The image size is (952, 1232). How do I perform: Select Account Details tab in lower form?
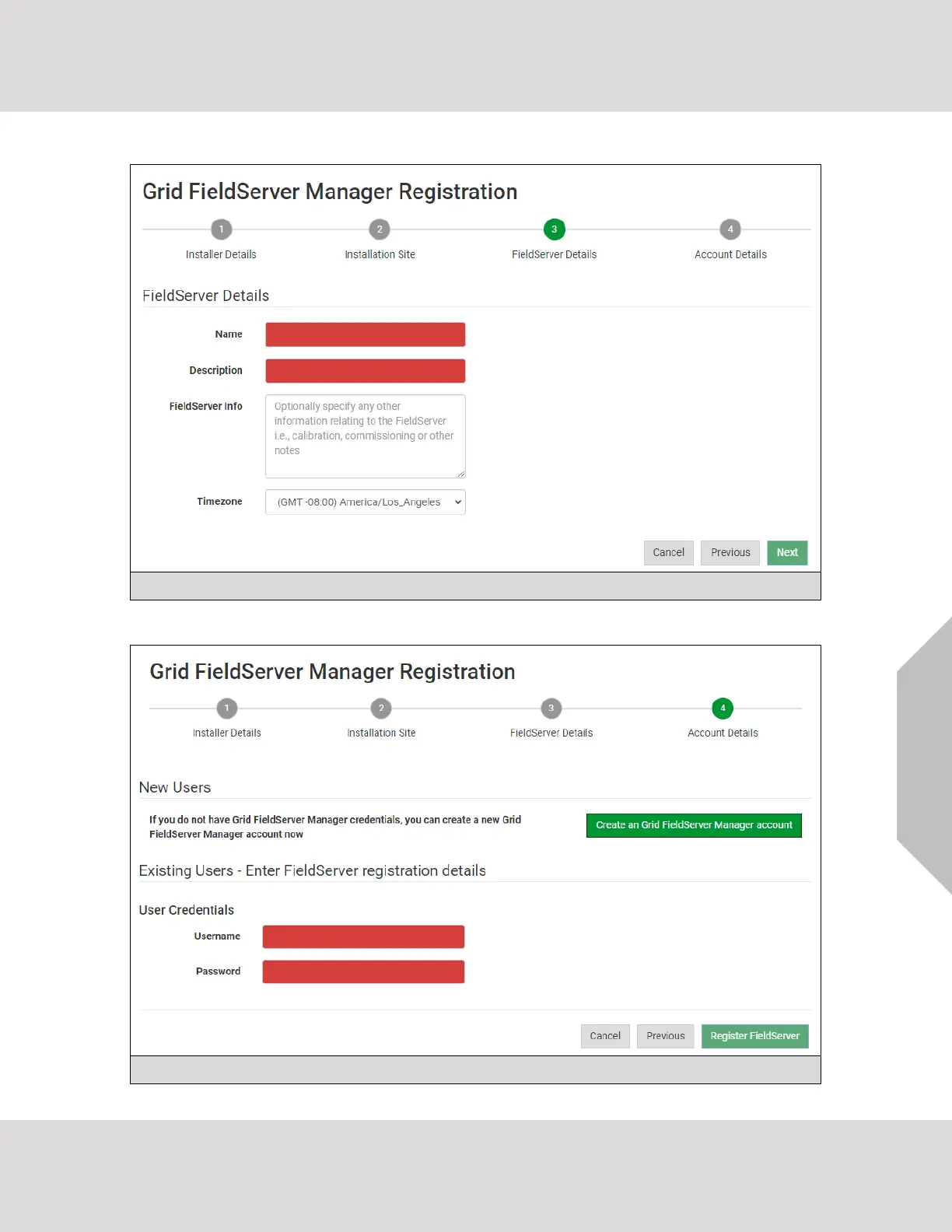pos(723,733)
